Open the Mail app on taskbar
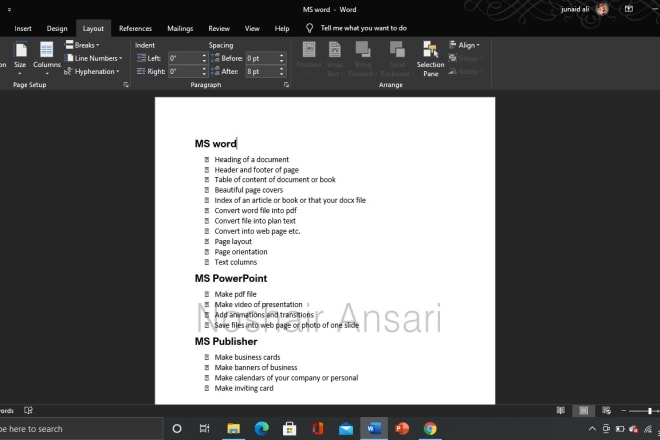This screenshot has height=440, width=660. point(346,429)
